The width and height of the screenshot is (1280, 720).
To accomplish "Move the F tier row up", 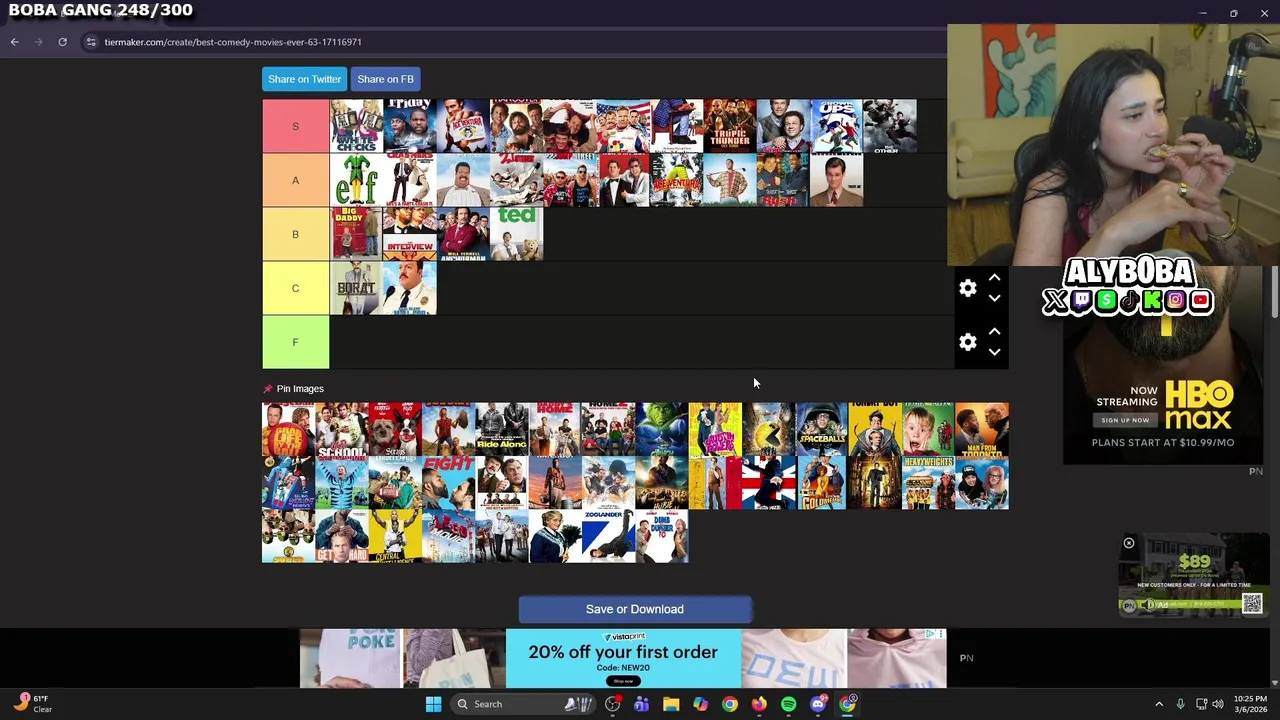I will [994, 332].
